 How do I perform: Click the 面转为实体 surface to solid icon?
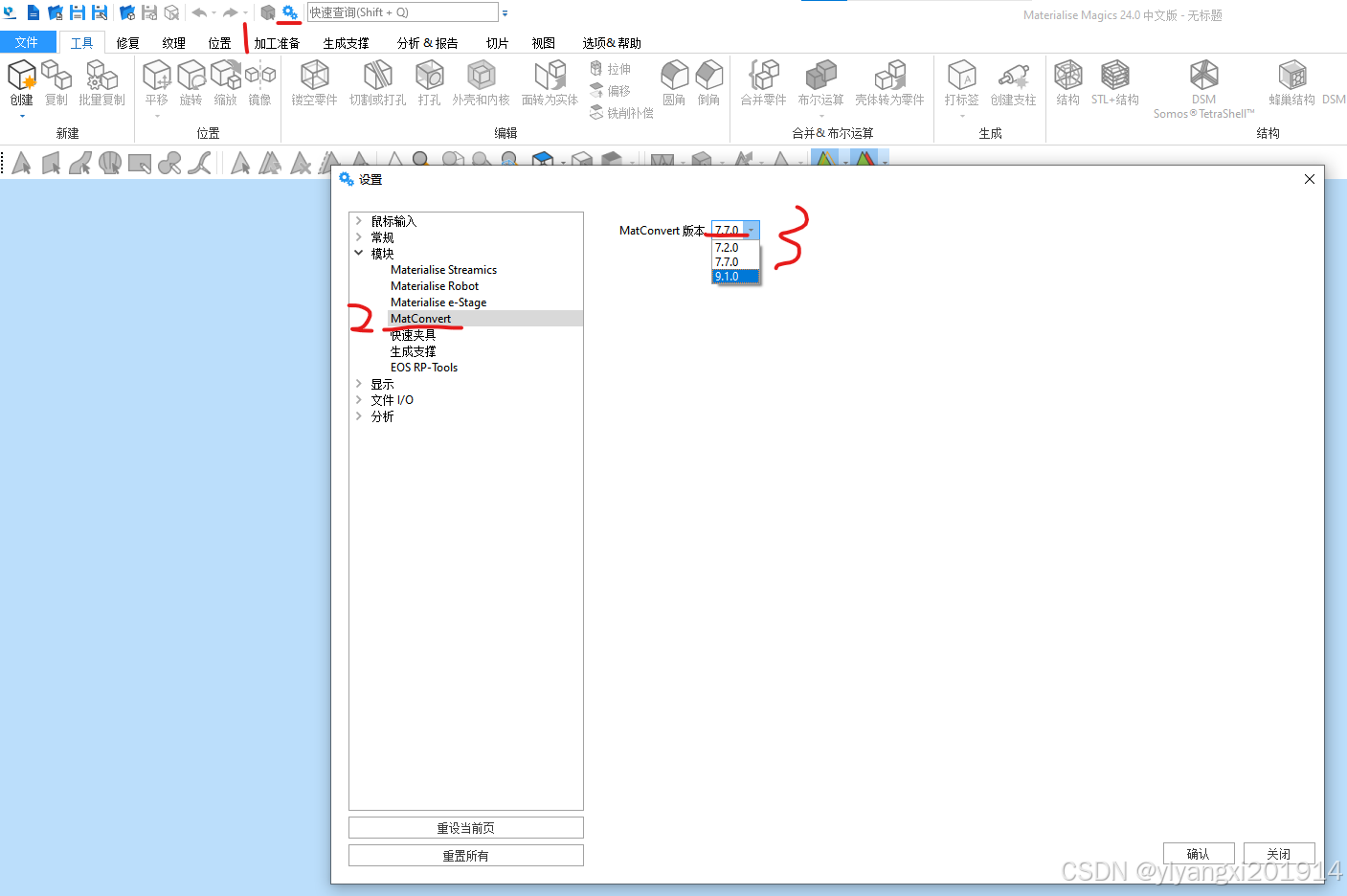pyautogui.click(x=550, y=76)
